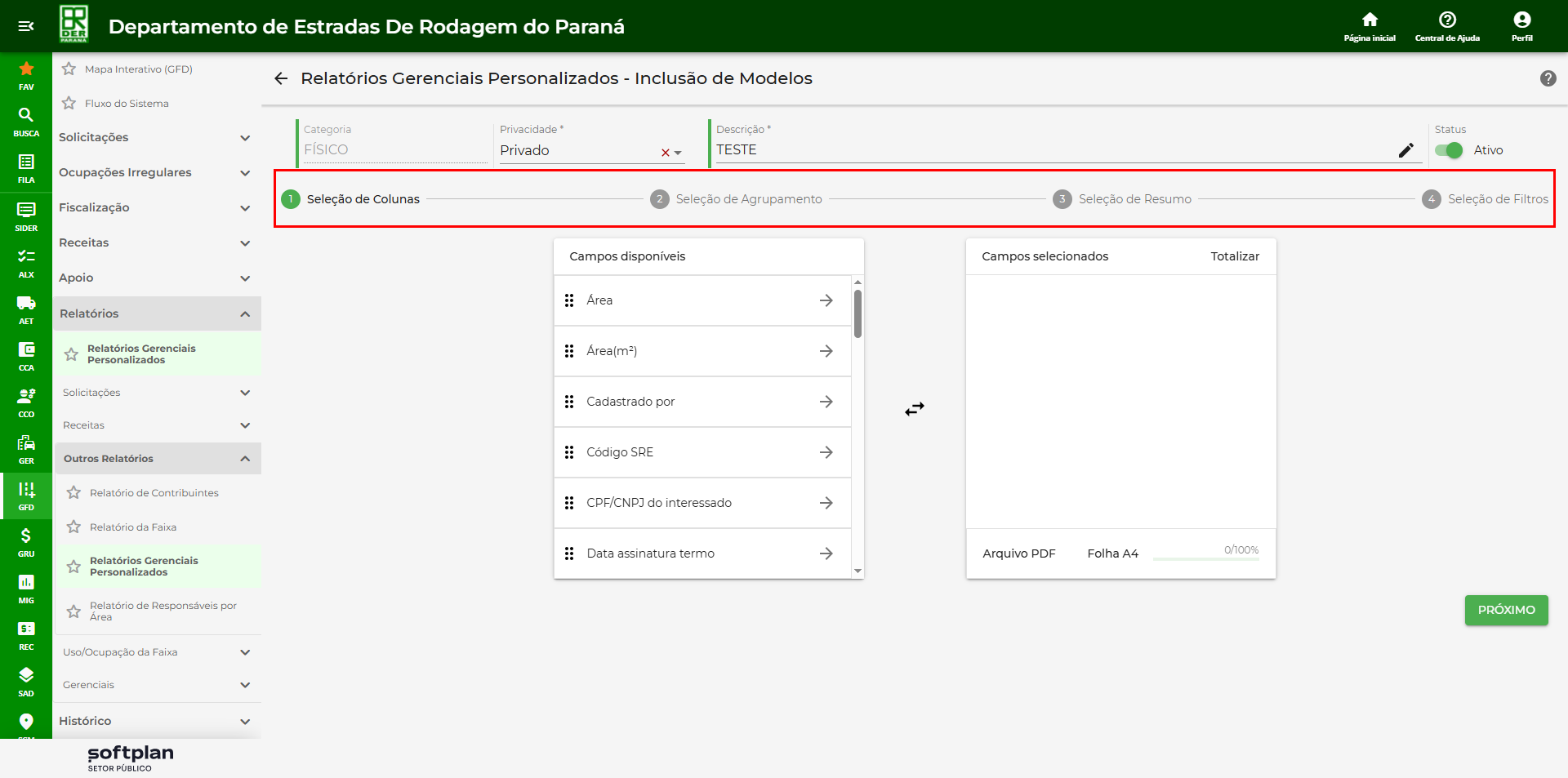Open Relatório da Faixa menu item

[133, 527]
